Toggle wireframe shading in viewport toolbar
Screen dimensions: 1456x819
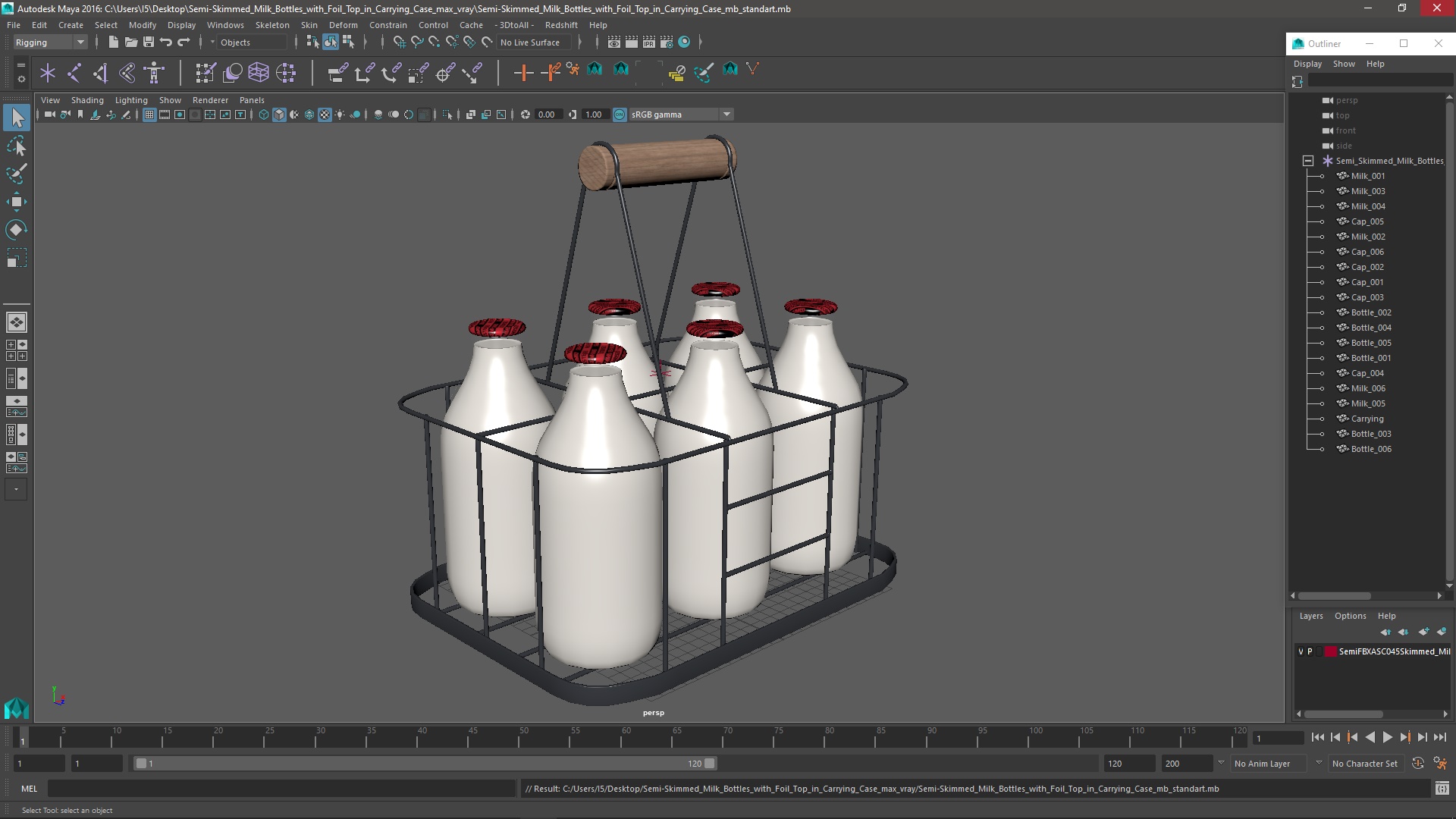coord(264,115)
